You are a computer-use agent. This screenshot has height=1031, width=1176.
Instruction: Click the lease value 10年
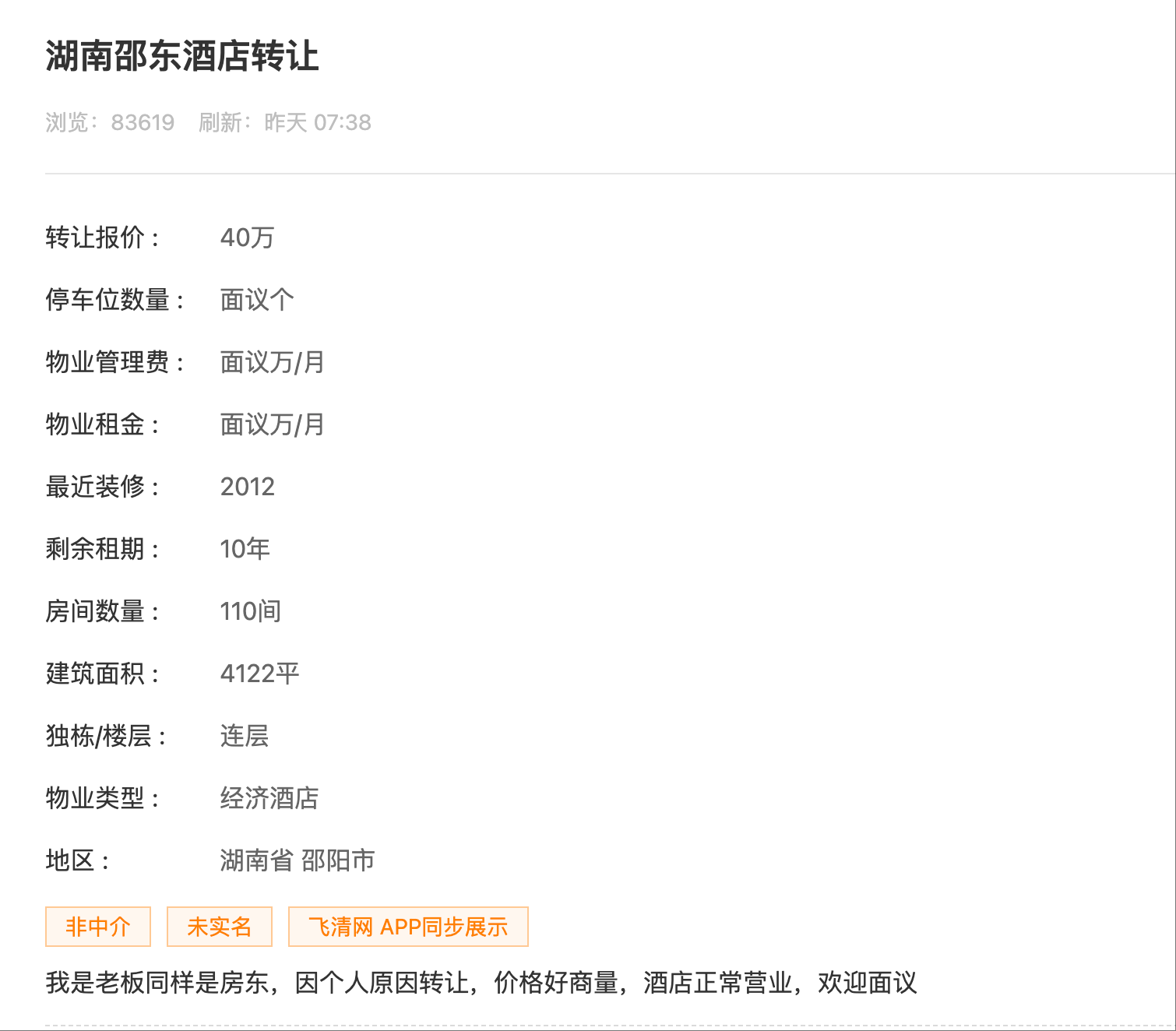[245, 549]
